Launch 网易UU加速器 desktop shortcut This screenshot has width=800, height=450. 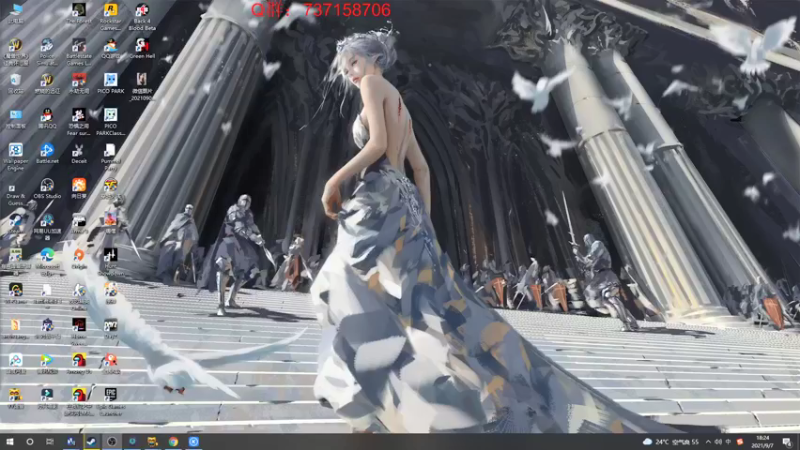(x=47, y=227)
